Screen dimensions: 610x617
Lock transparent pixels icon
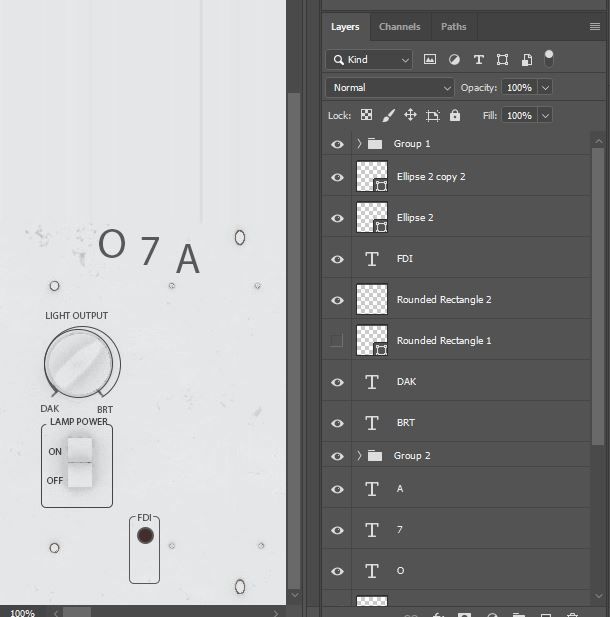(366, 115)
